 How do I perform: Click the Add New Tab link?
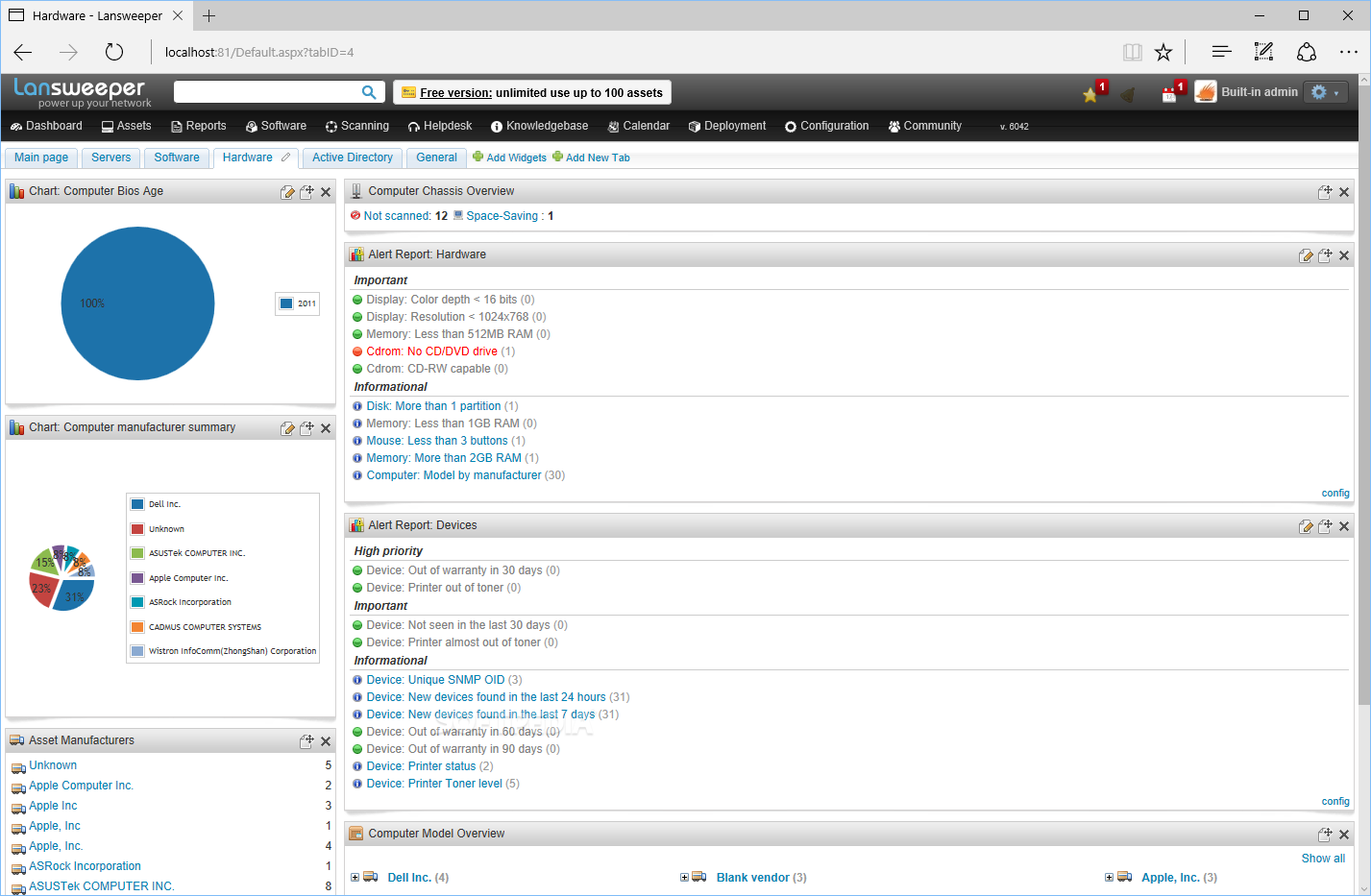coord(598,157)
